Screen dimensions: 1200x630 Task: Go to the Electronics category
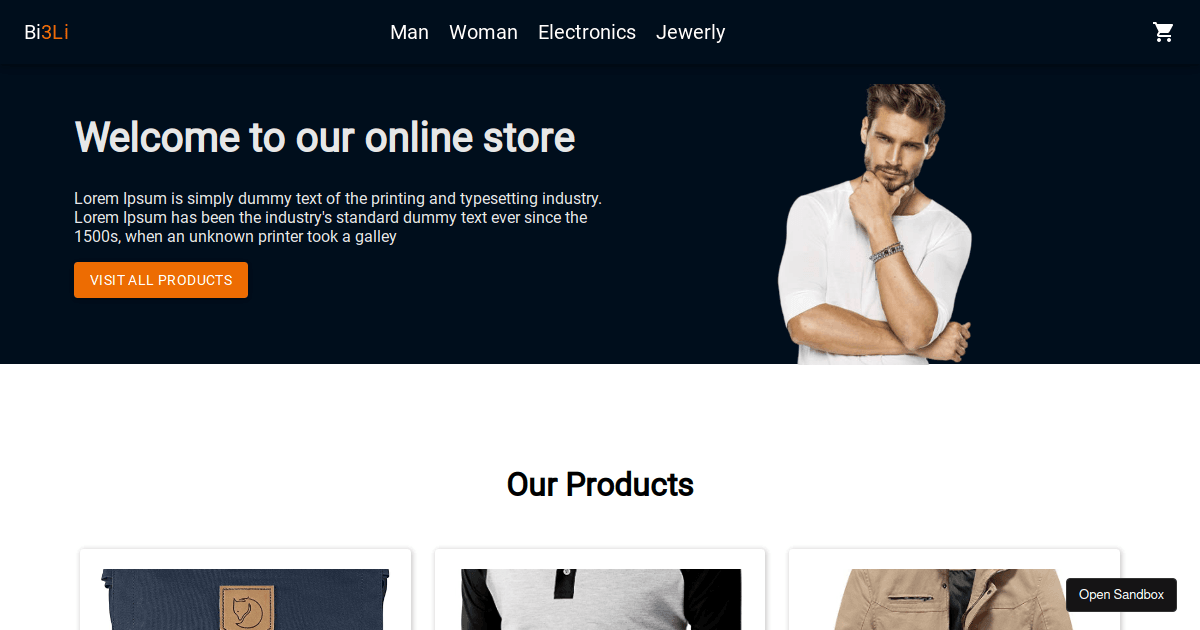click(x=587, y=32)
